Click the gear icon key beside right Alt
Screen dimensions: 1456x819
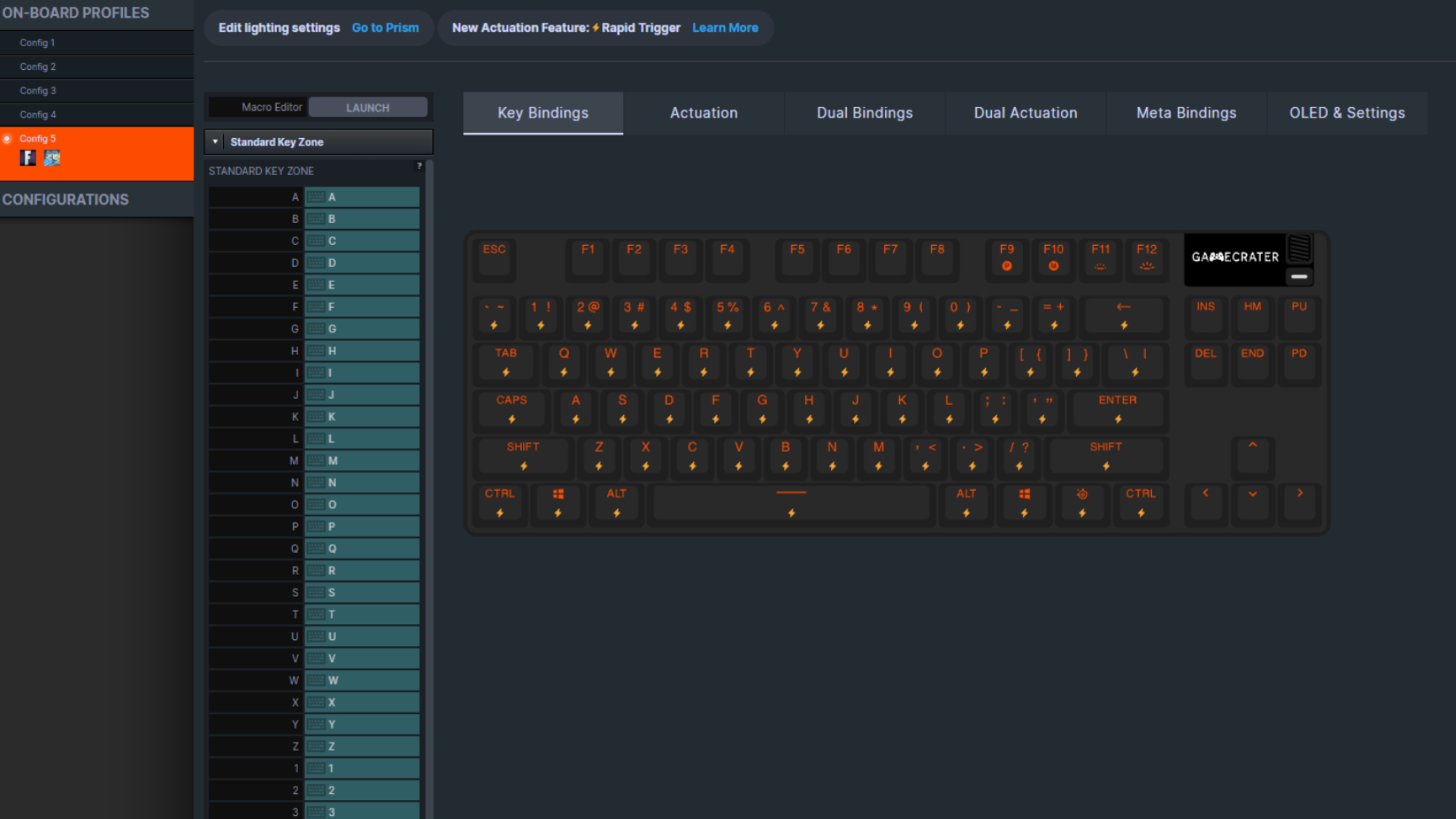[1083, 504]
